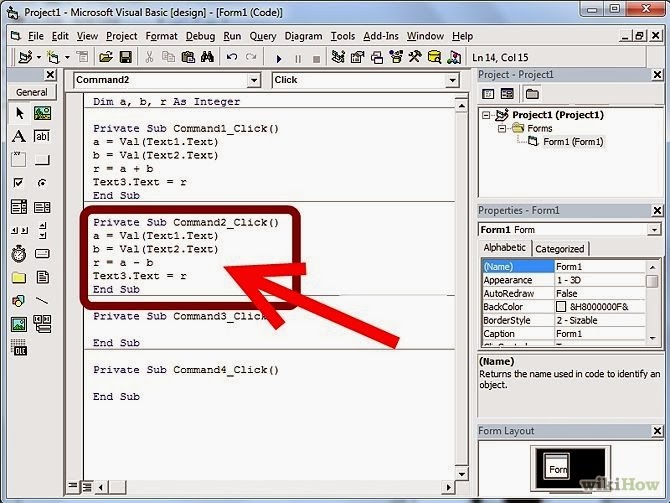This screenshot has width=670, height=503.
Task: Open the Command2 object dropdown
Action: (254, 80)
